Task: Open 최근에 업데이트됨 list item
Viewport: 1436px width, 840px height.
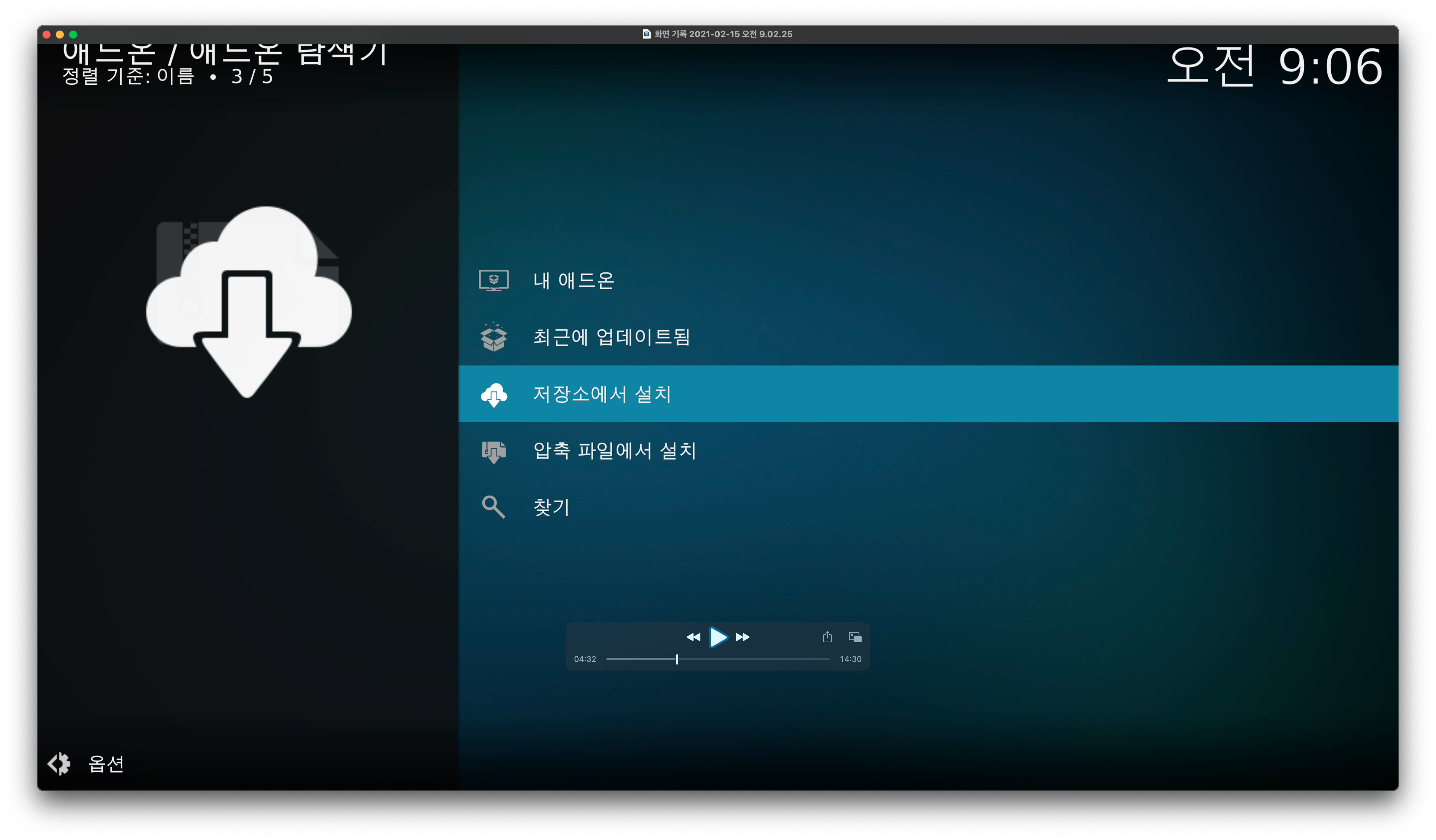Action: tap(611, 337)
